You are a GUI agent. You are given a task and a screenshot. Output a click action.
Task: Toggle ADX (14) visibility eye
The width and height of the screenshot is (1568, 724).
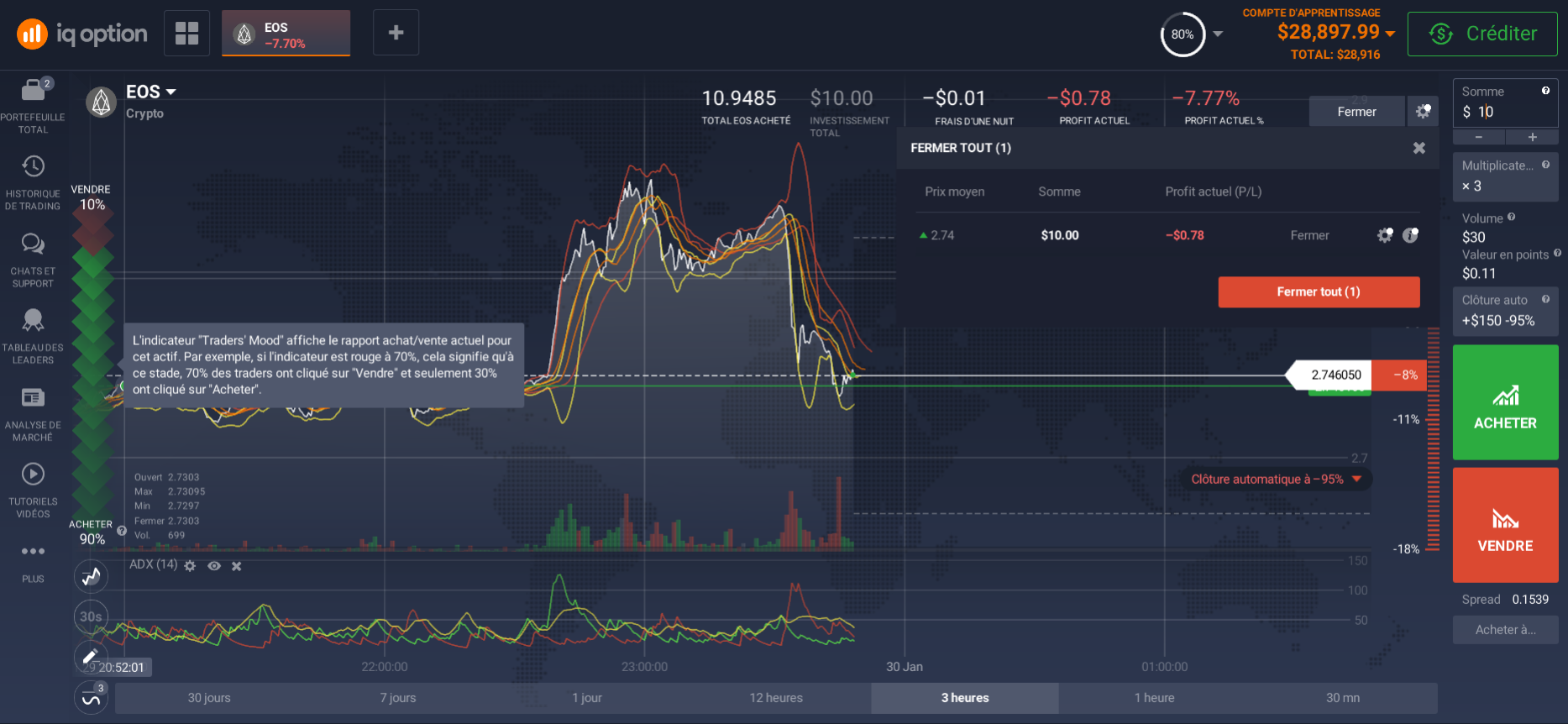coord(214,566)
